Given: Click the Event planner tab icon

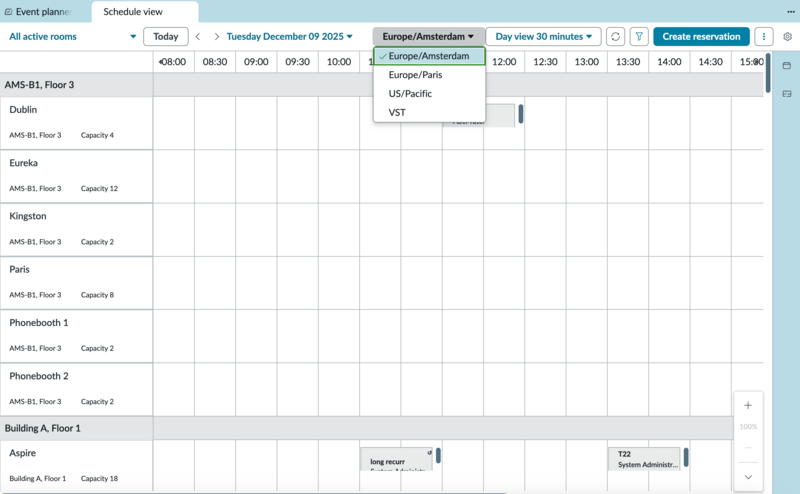Looking at the screenshot, I should click(8, 12).
